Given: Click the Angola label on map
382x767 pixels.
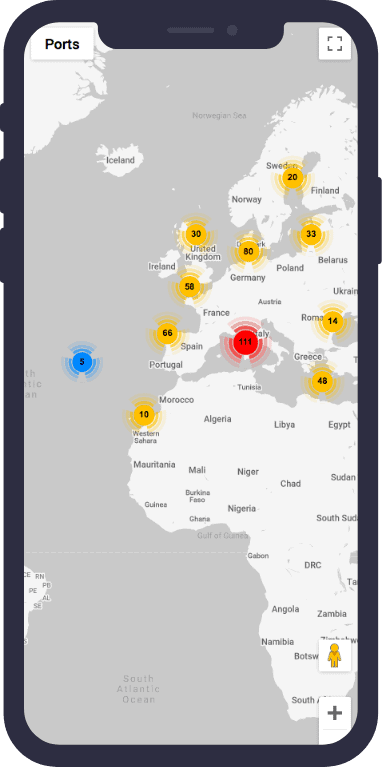Looking at the screenshot, I should pos(286,609).
